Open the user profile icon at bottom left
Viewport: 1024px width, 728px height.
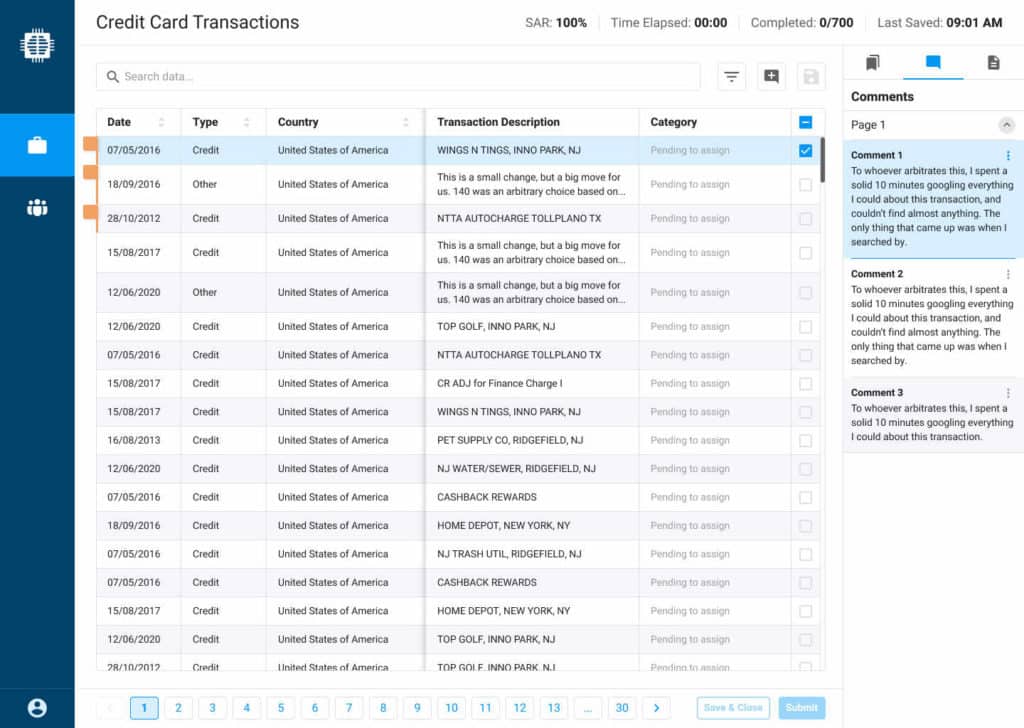37,707
